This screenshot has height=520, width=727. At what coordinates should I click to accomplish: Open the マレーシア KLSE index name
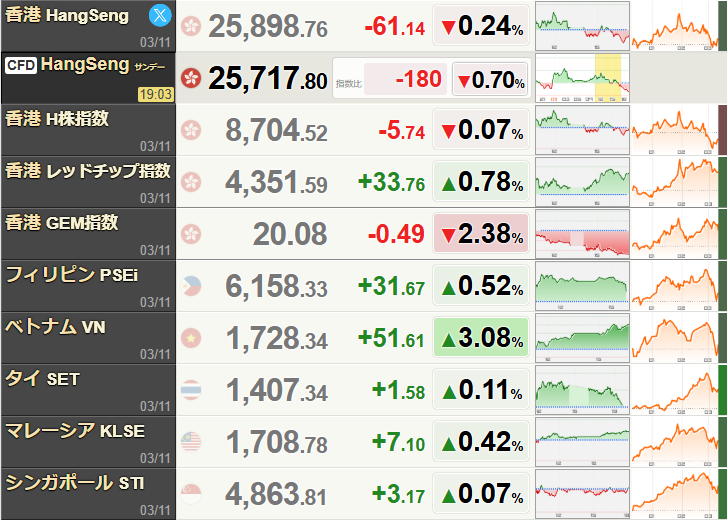(x=75, y=431)
